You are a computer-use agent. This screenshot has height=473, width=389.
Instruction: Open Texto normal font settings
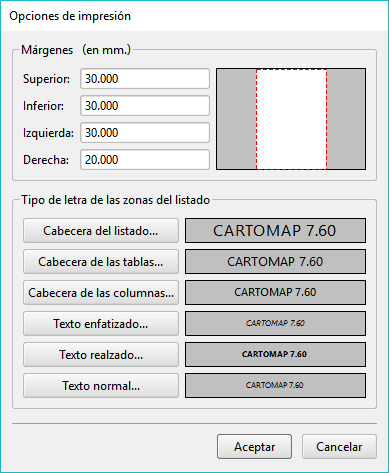tap(101, 386)
